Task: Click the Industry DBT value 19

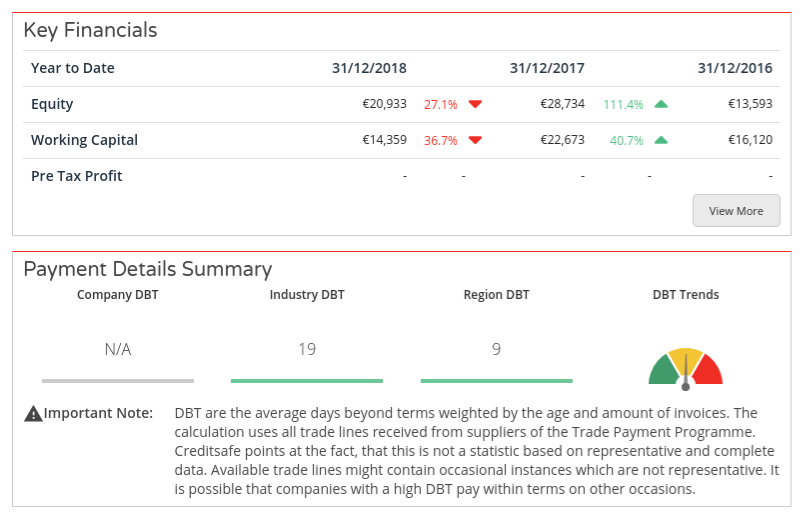Action: (307, 349)
